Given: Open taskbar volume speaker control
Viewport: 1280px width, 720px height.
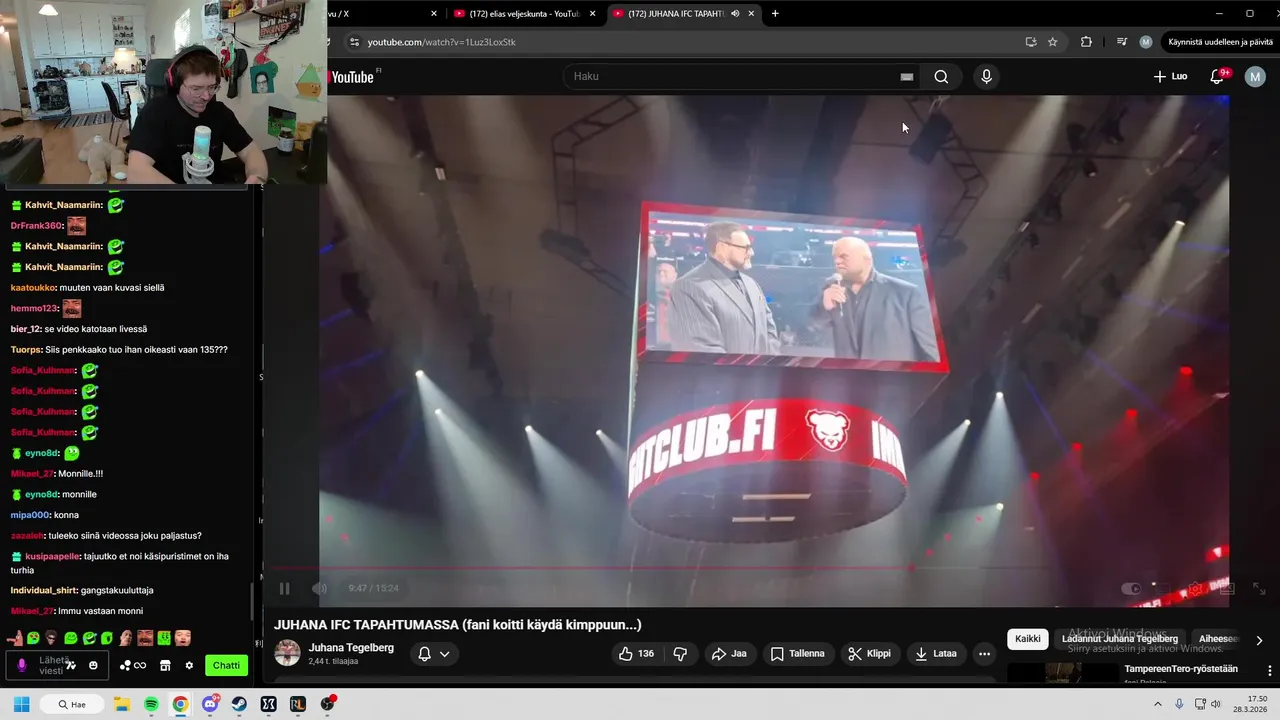Looking at the screenshot, I should pos(1216,705).
